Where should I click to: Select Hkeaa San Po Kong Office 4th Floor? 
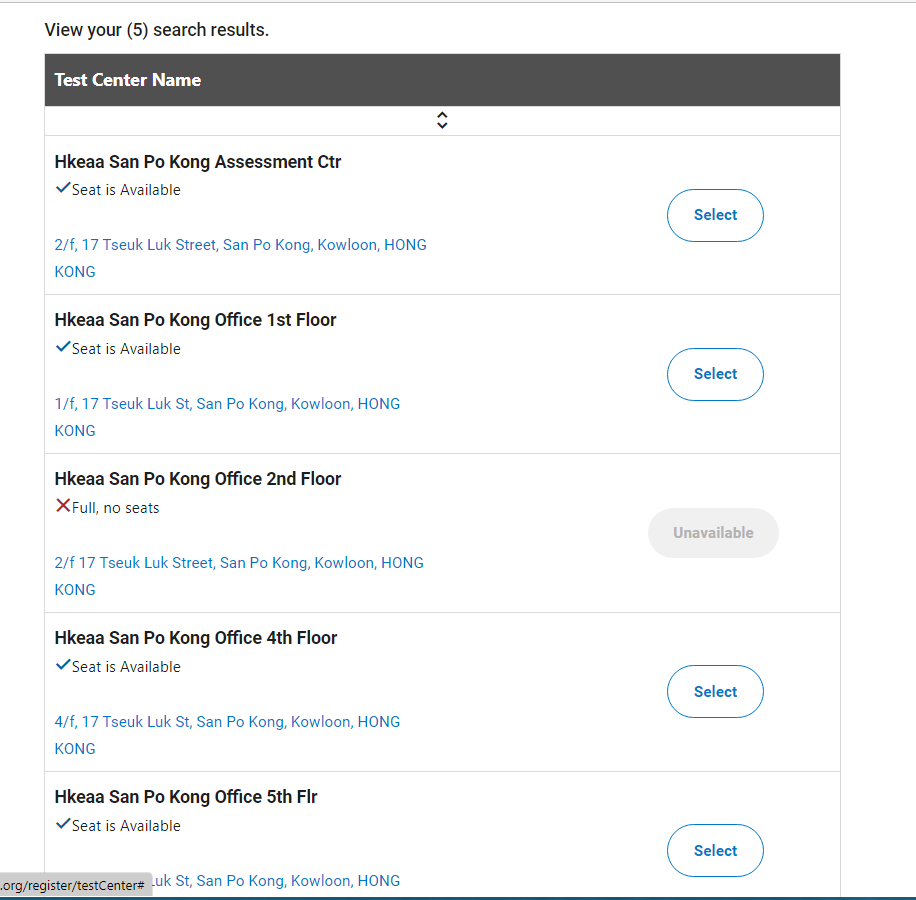(x=715, y=691)
